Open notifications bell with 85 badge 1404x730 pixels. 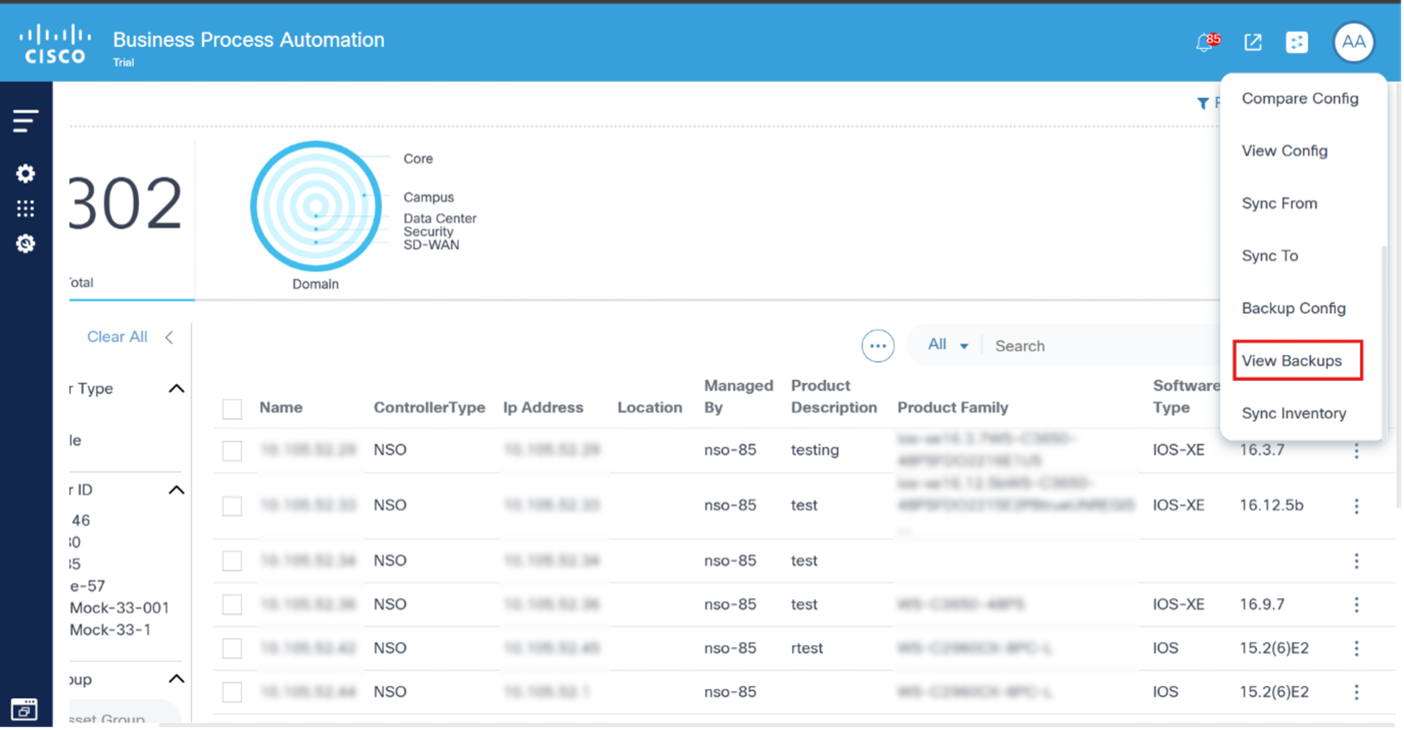[1207, 42]
